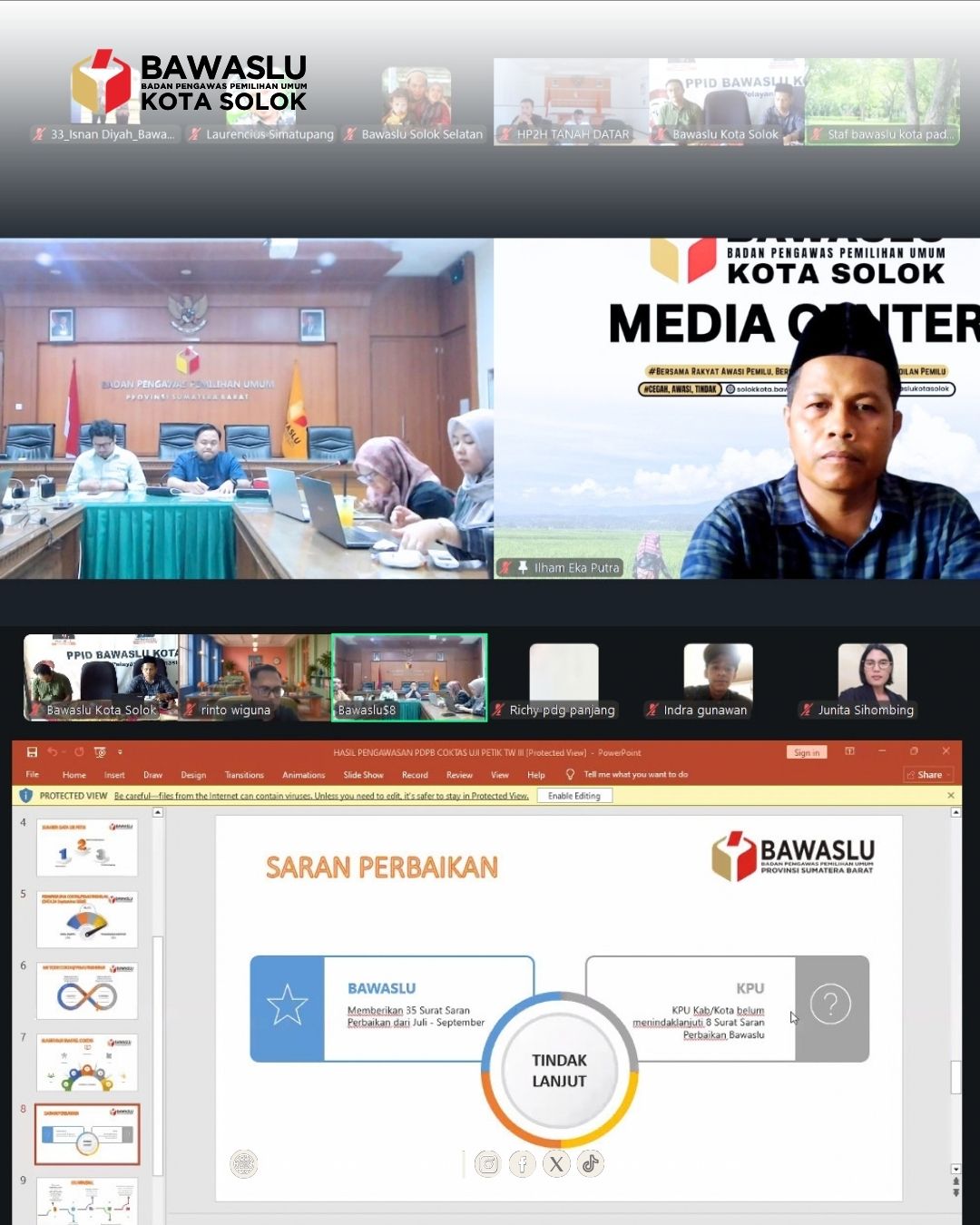Click Tell me what you want to do field
Viewport: 980px width, 1225px height.
coord(635,775)
